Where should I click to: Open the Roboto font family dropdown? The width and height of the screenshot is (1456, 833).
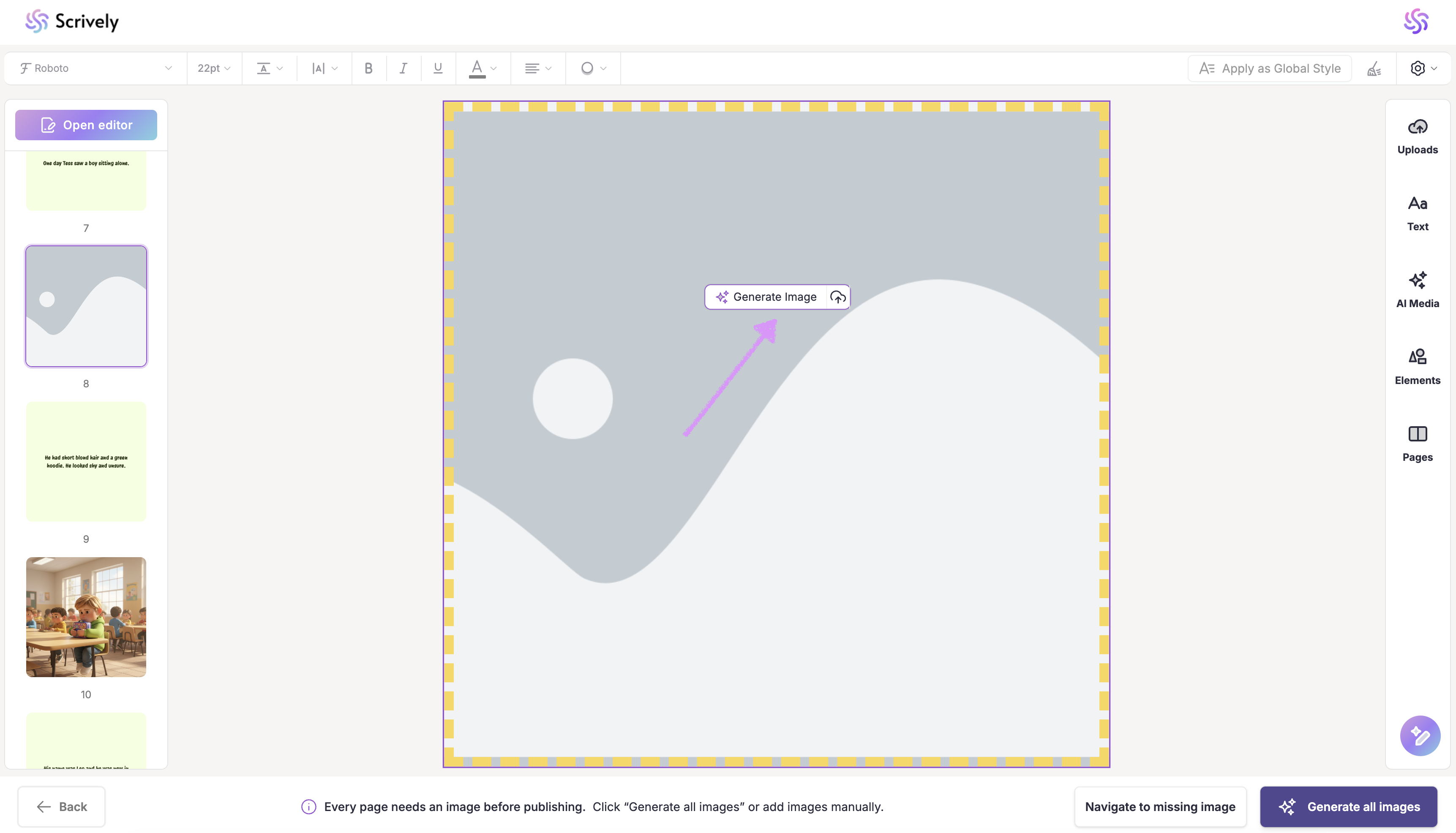(x=95, y=69)
